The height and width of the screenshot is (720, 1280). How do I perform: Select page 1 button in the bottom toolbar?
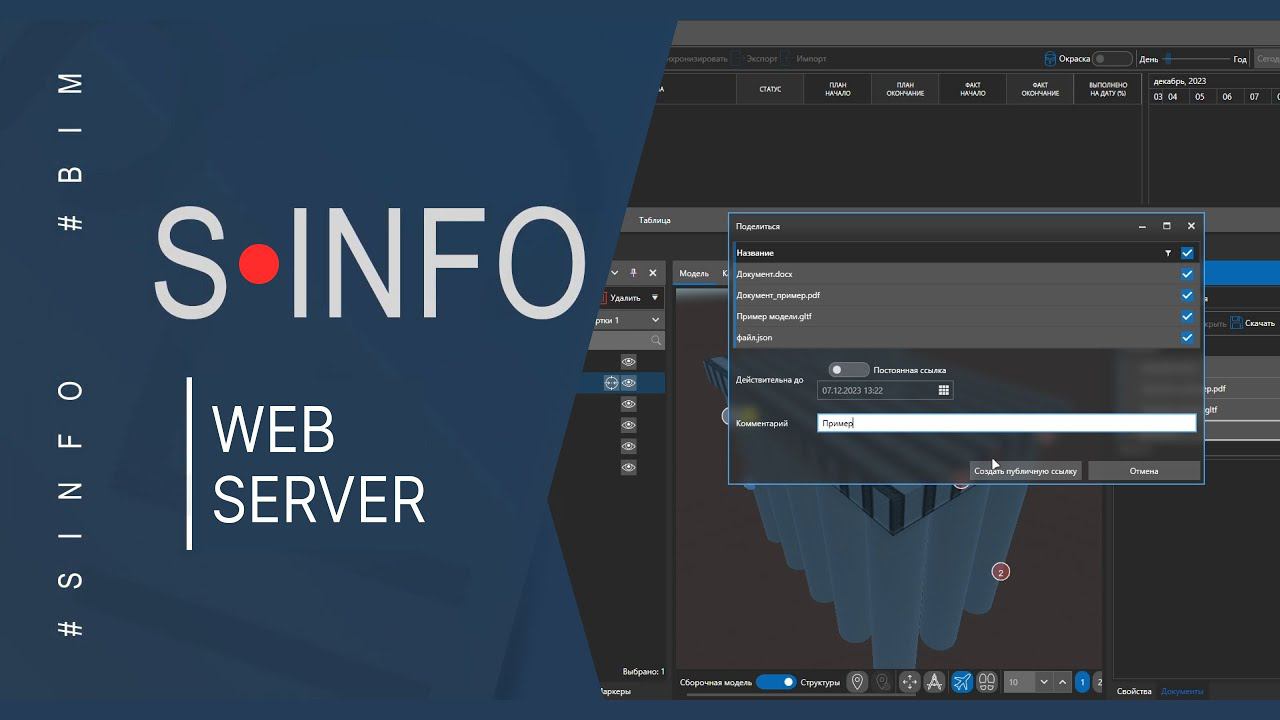click(x=1082, y=682)
